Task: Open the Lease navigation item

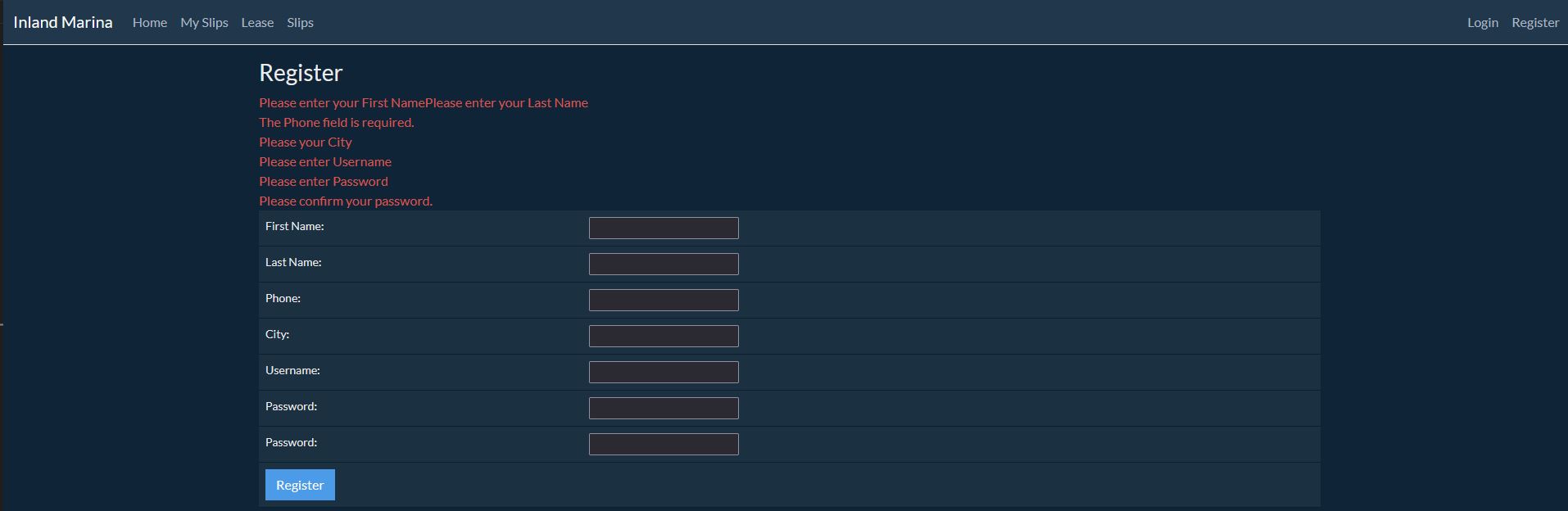Action: click(x=257, y=22)
